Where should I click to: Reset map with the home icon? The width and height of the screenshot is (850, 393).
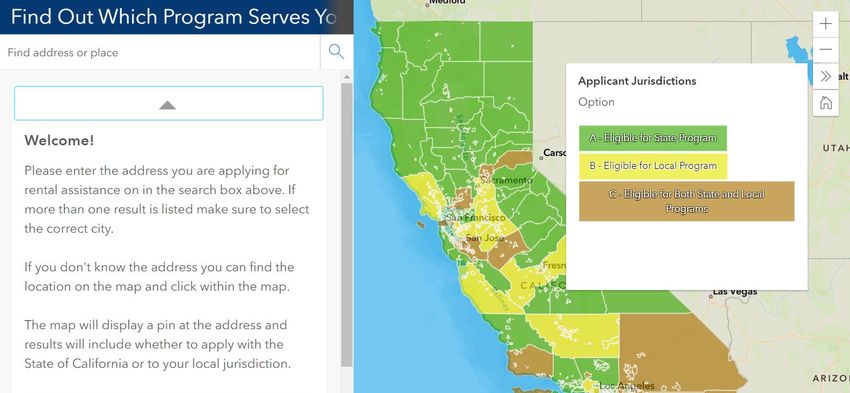click(x=826, y=103)
